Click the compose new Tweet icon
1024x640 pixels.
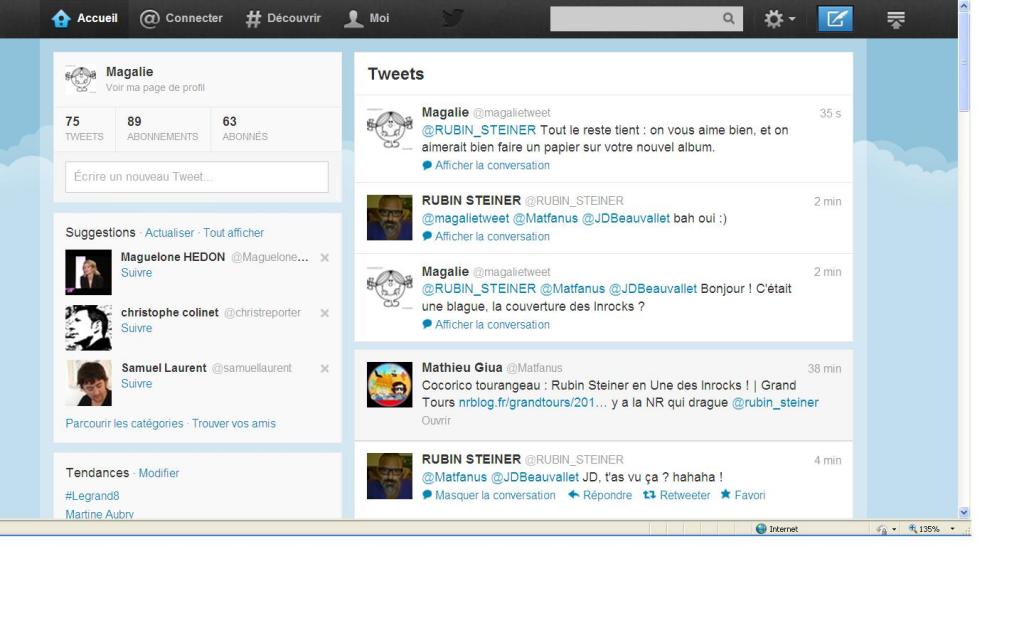(835, 19)
